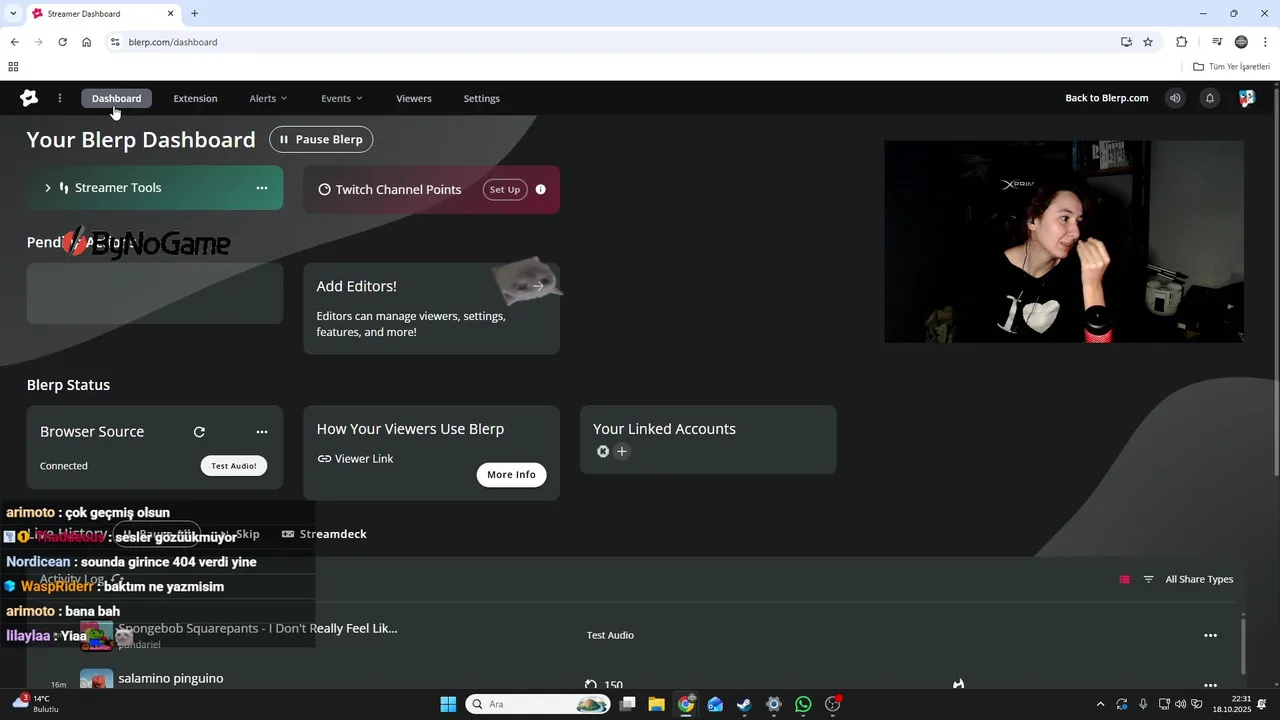Click the speaker volume icon in Blerp header
This screenshot has width=1280, height=720.
pos(1175,98)
